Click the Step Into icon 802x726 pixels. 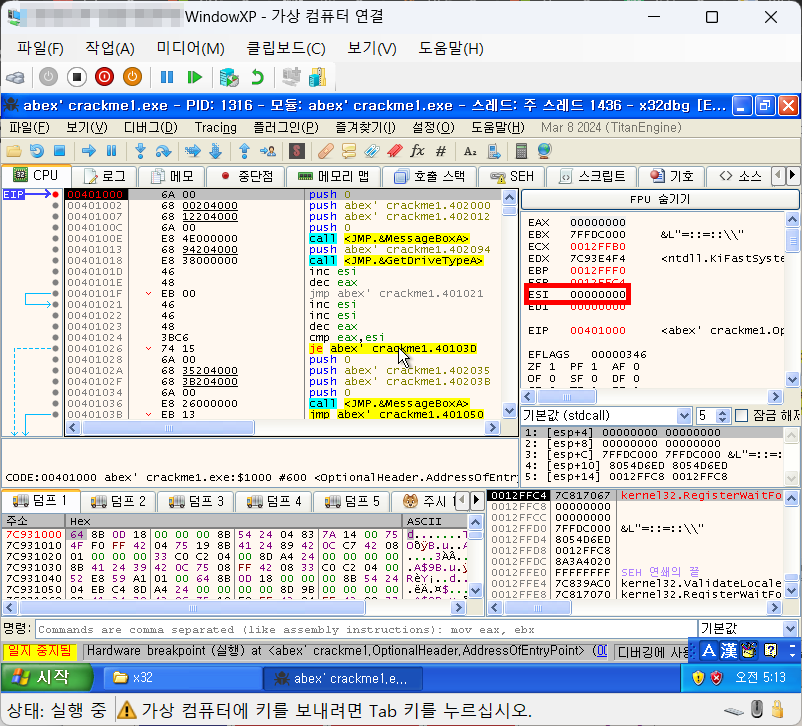pyautogui.click(x=140, y=151)
